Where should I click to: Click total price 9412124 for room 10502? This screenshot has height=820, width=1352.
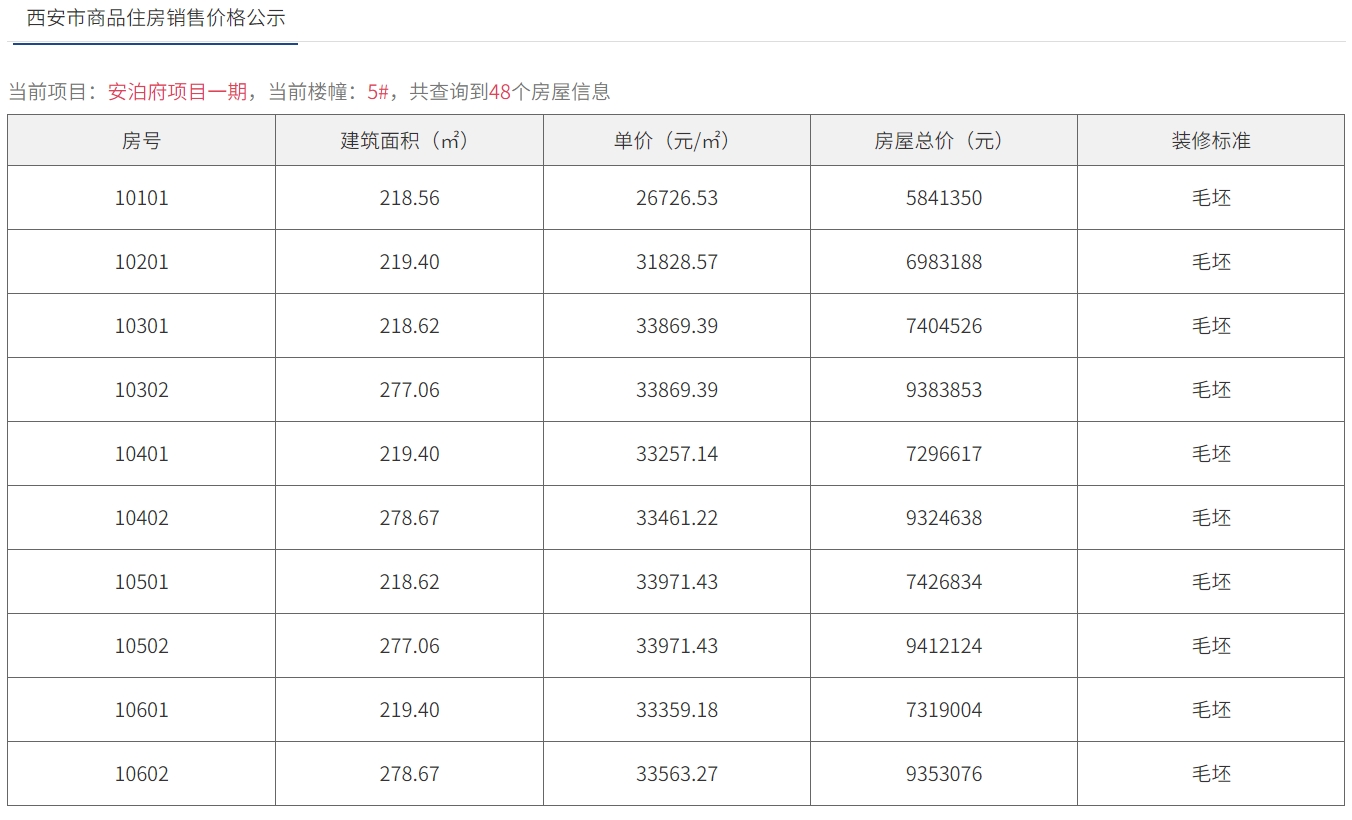(944, 646)
